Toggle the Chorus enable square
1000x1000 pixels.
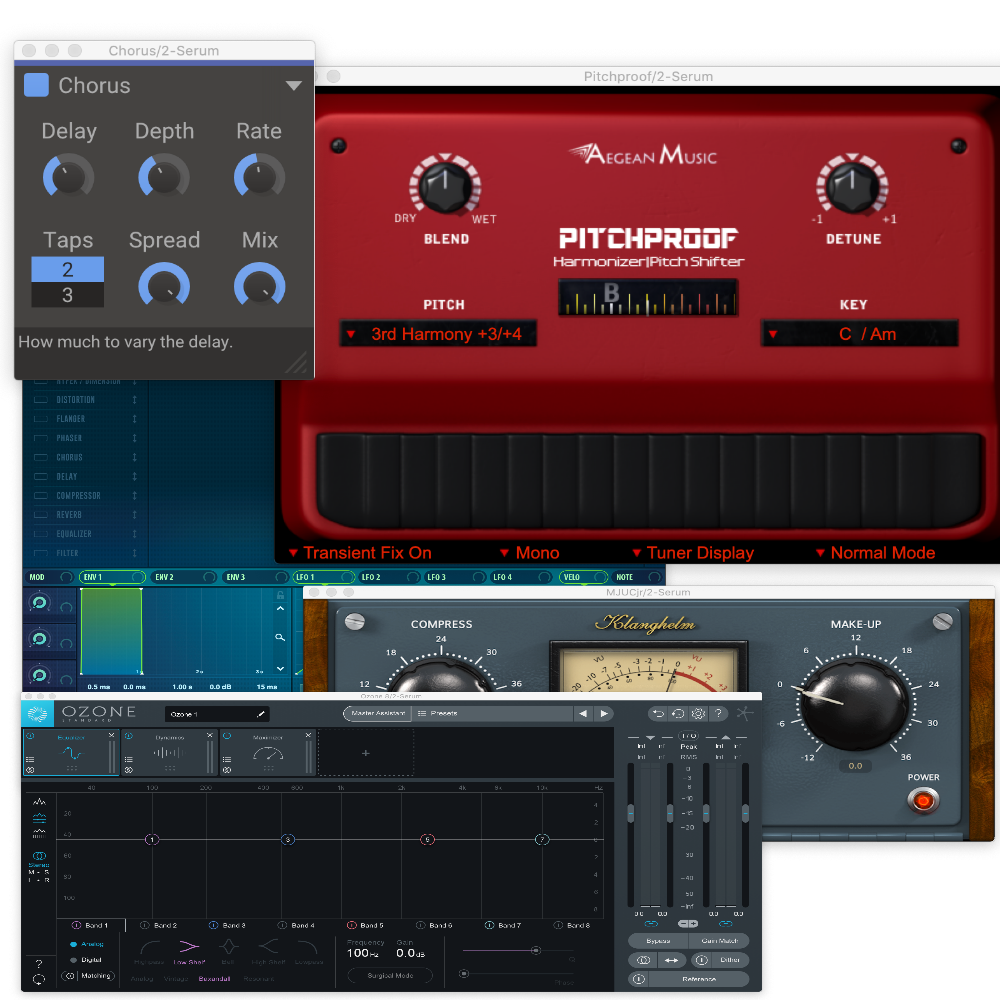[x=36, y=85]
